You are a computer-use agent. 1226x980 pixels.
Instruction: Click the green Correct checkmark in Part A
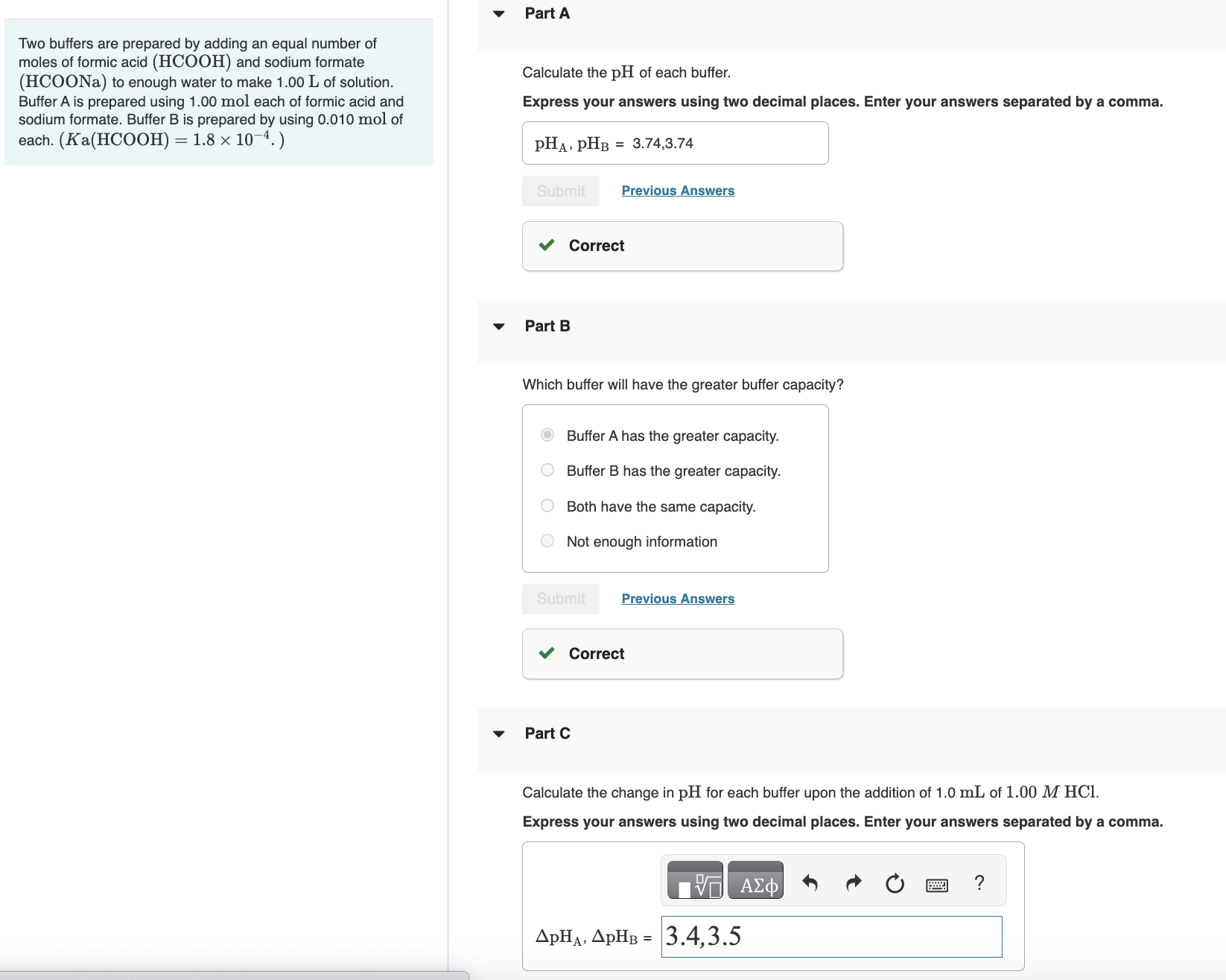point(547,245)
